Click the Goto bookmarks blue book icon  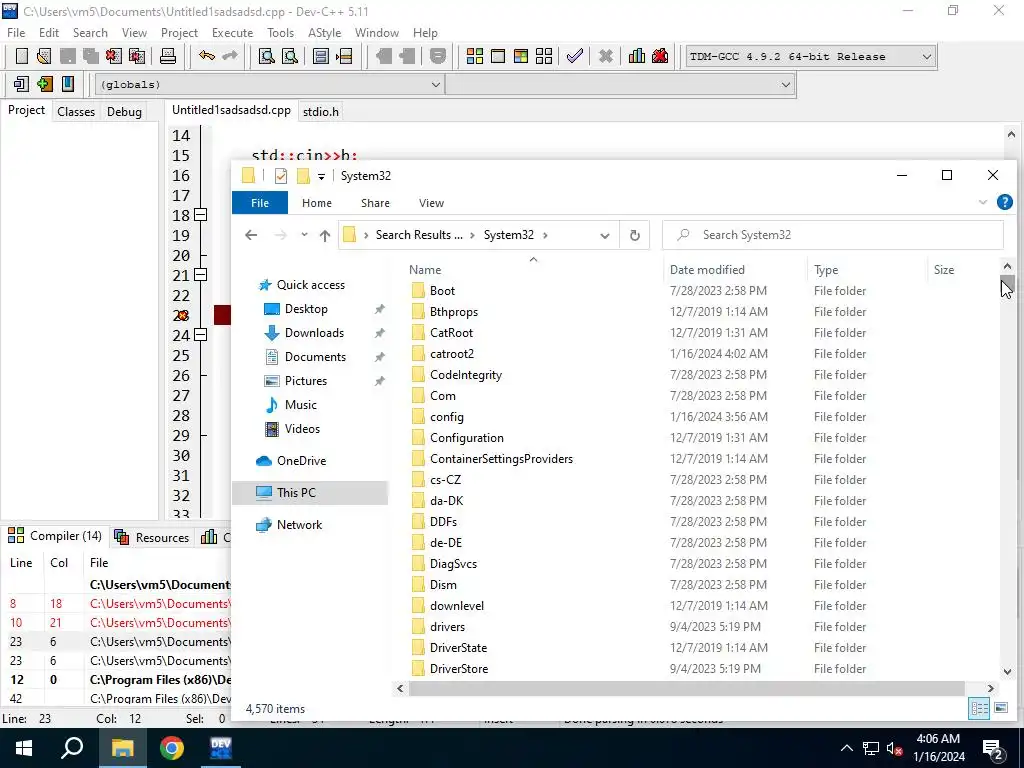click(68, 84)
